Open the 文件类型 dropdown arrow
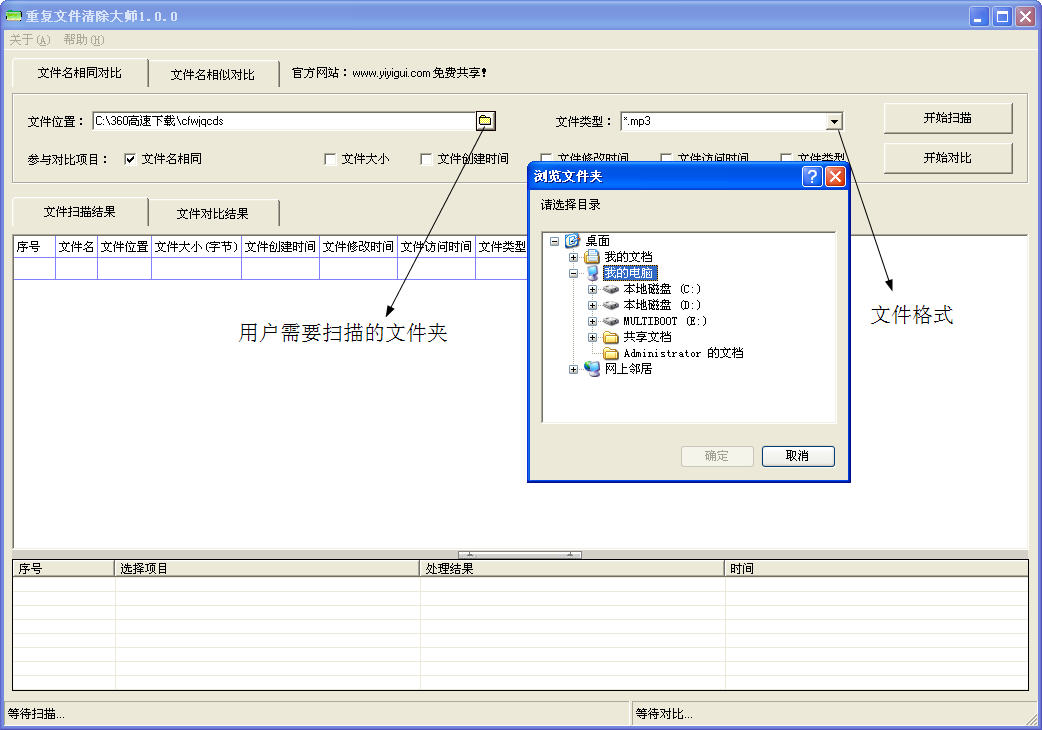The width and height of the screenshot is (1042, 730). 834,122
